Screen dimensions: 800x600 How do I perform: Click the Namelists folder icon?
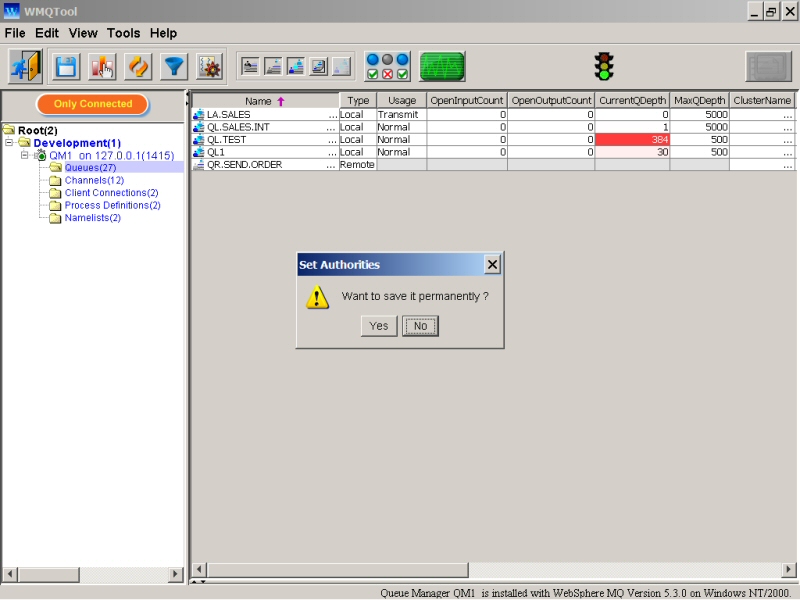tap(55, 218)
